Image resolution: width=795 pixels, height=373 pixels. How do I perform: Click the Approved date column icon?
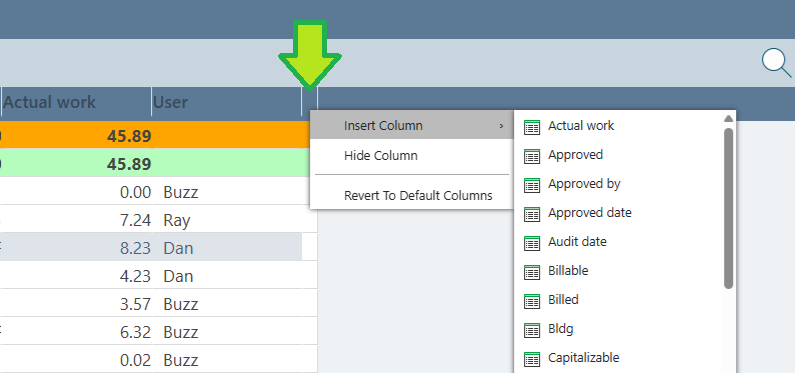point(531,214)
